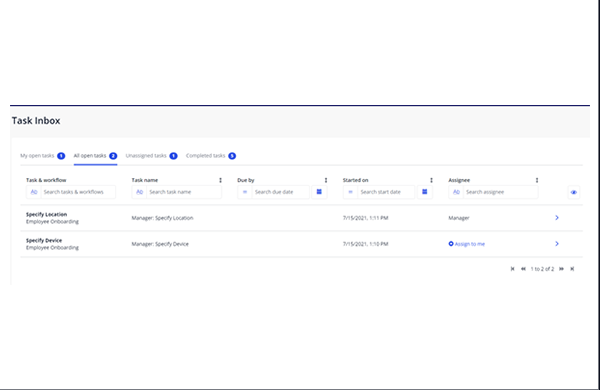Screen dimensions: 600x390
Task: Open text filter operator for Task & workflow
Action: point(34,192)
